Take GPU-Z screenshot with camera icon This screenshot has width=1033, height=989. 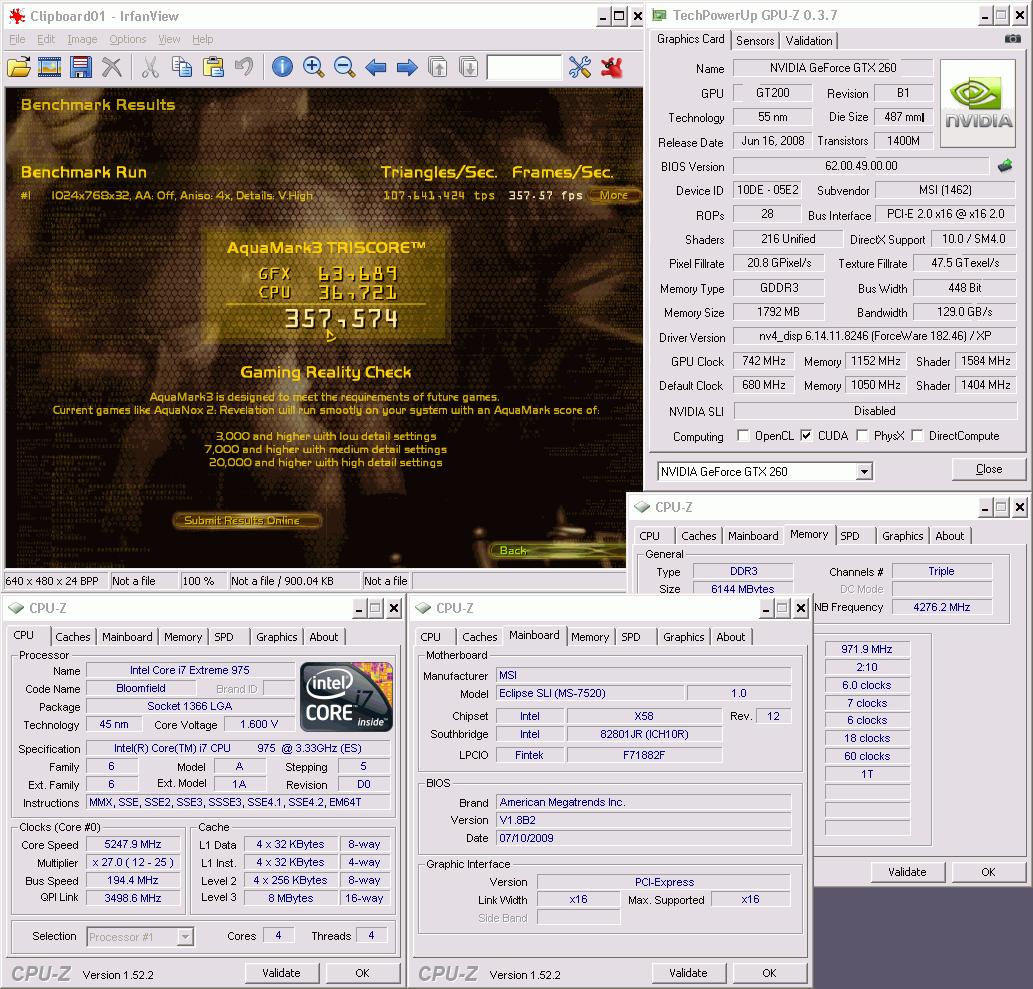point(1013,40)
